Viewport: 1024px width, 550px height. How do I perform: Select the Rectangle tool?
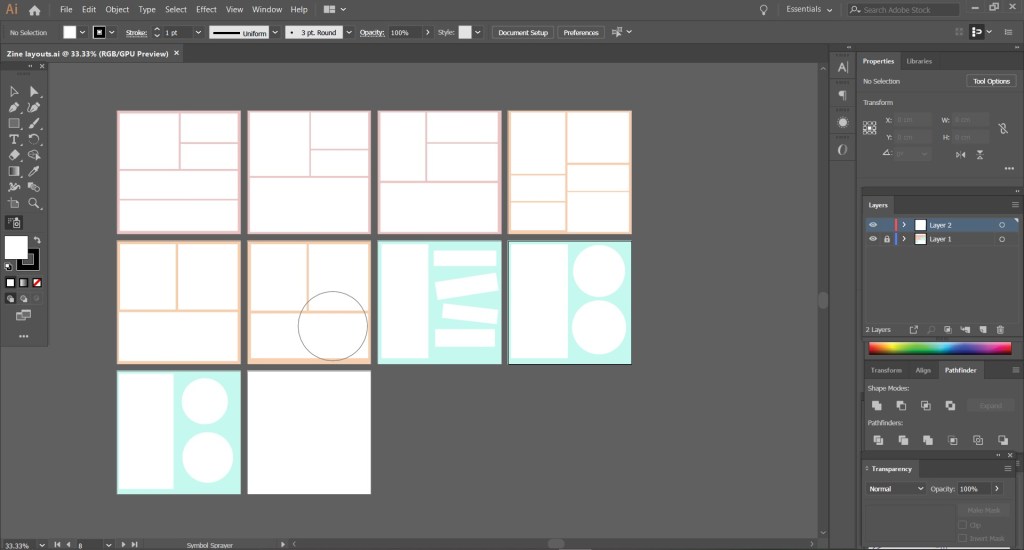[x=14, y=123]
